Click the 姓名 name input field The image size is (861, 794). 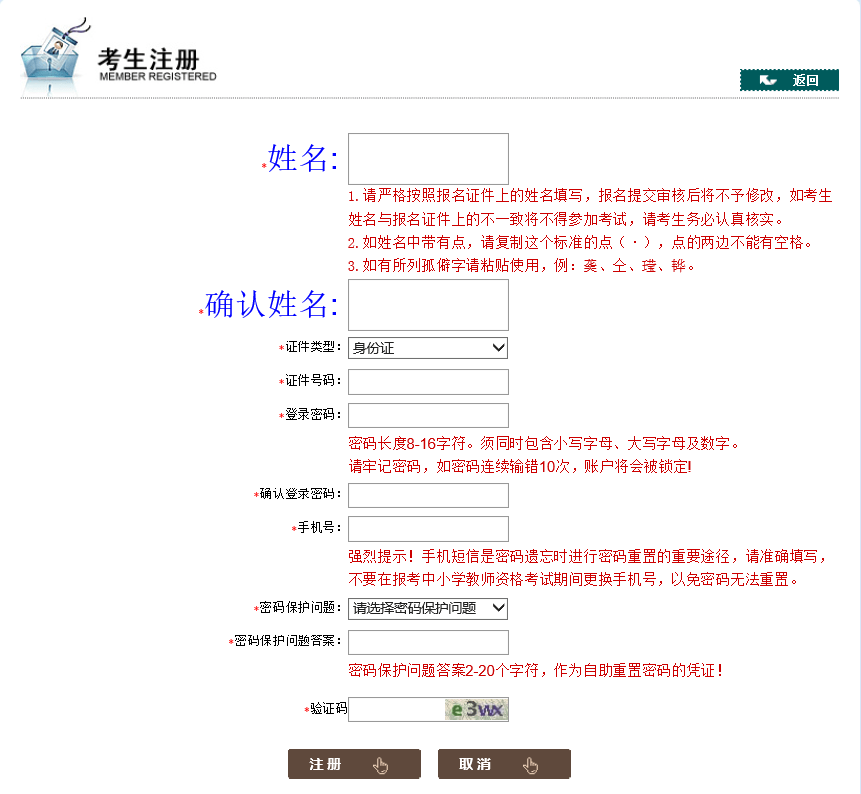428,158
